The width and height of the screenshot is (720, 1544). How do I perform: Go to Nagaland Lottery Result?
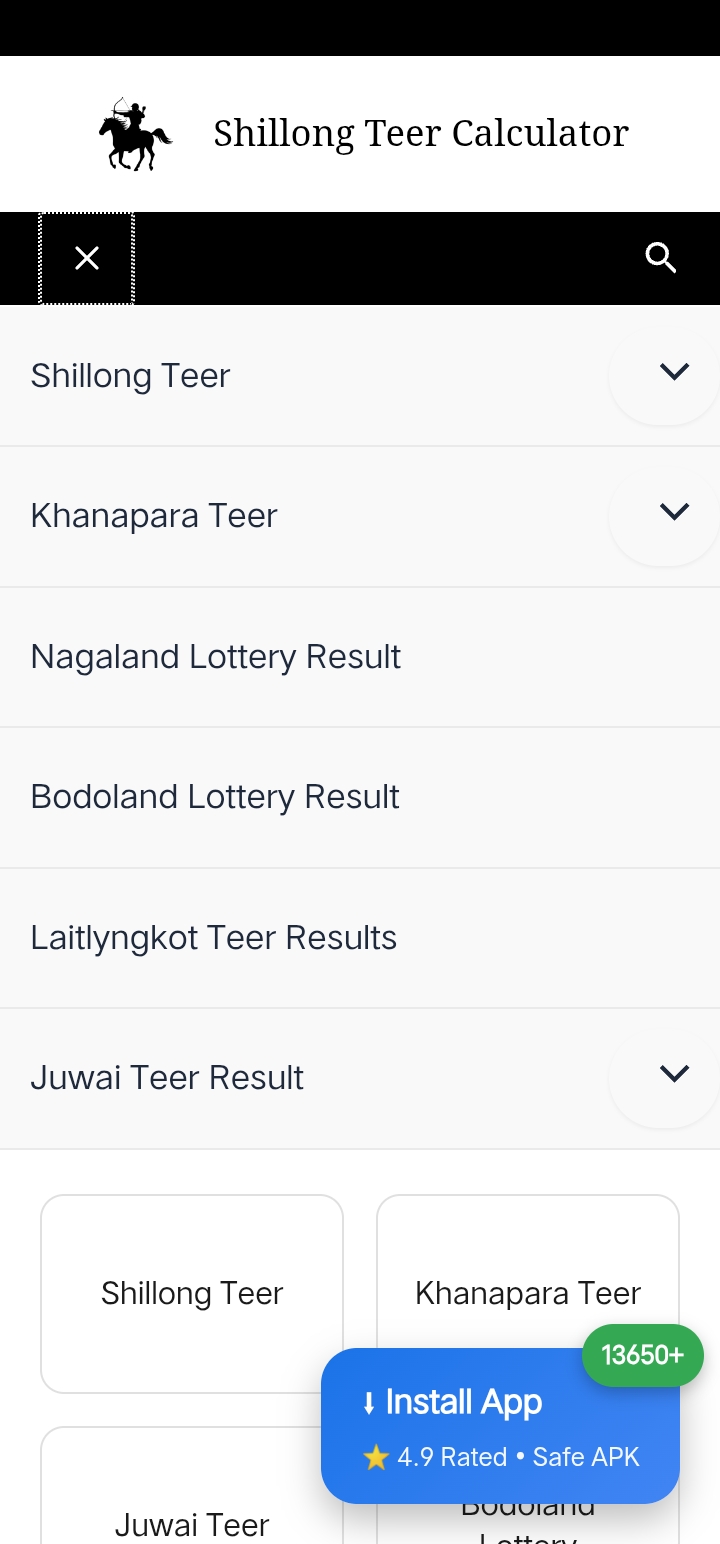[216, 657]
